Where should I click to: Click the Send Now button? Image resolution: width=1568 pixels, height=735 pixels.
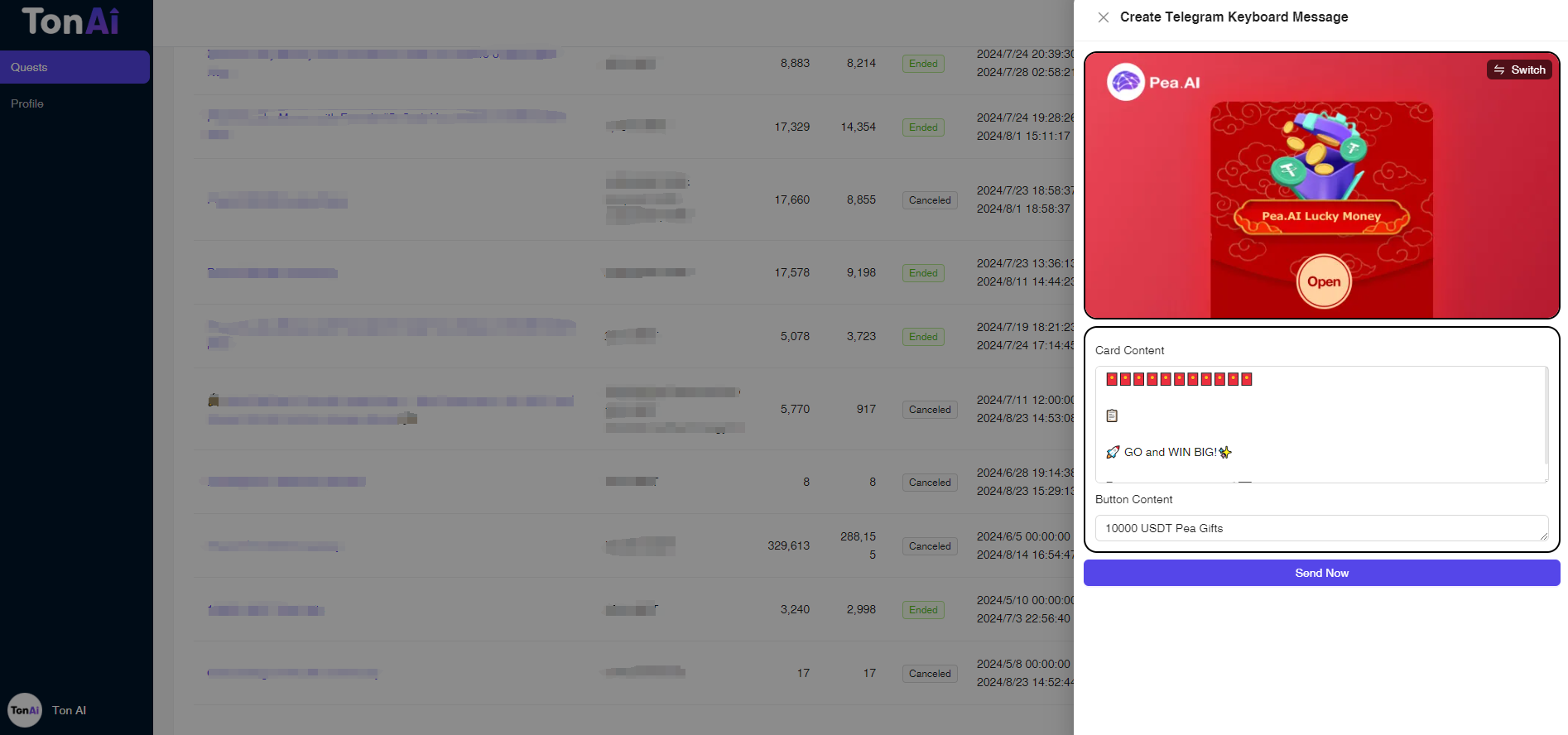point(1321,573)
